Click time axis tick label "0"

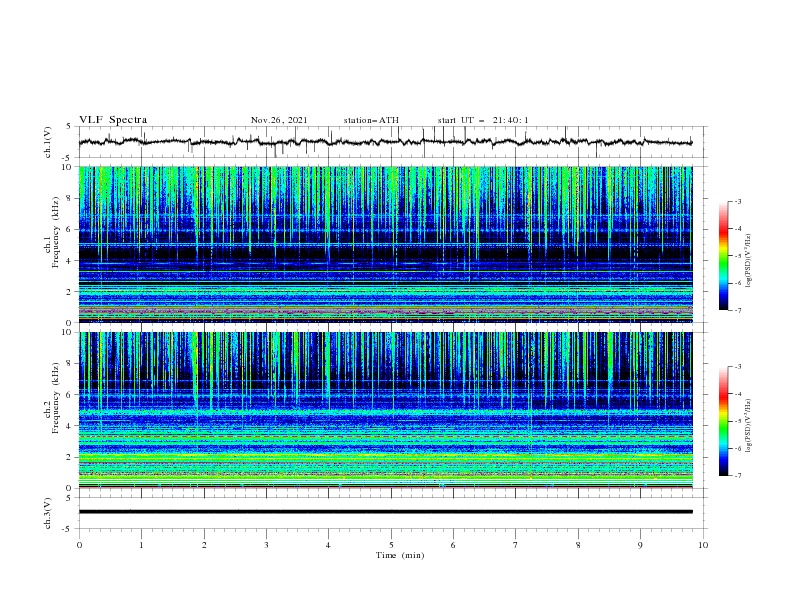(x=79, y=545)
